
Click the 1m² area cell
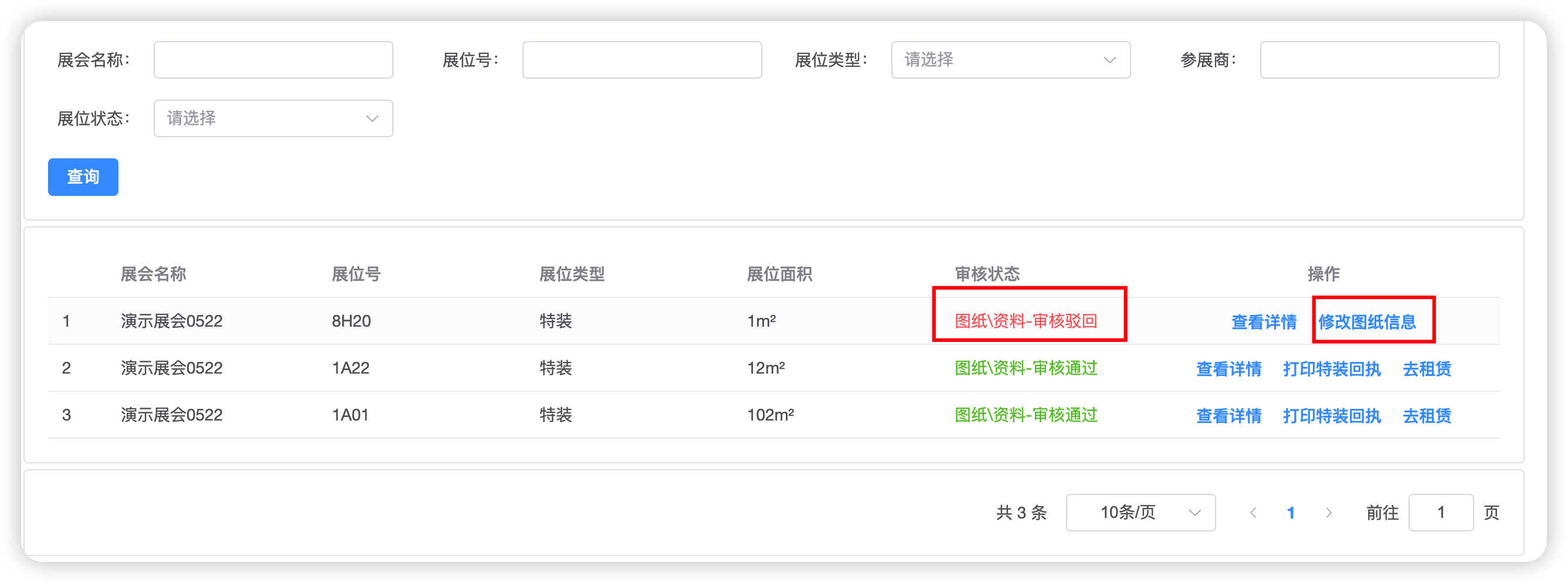click(761, 321)
